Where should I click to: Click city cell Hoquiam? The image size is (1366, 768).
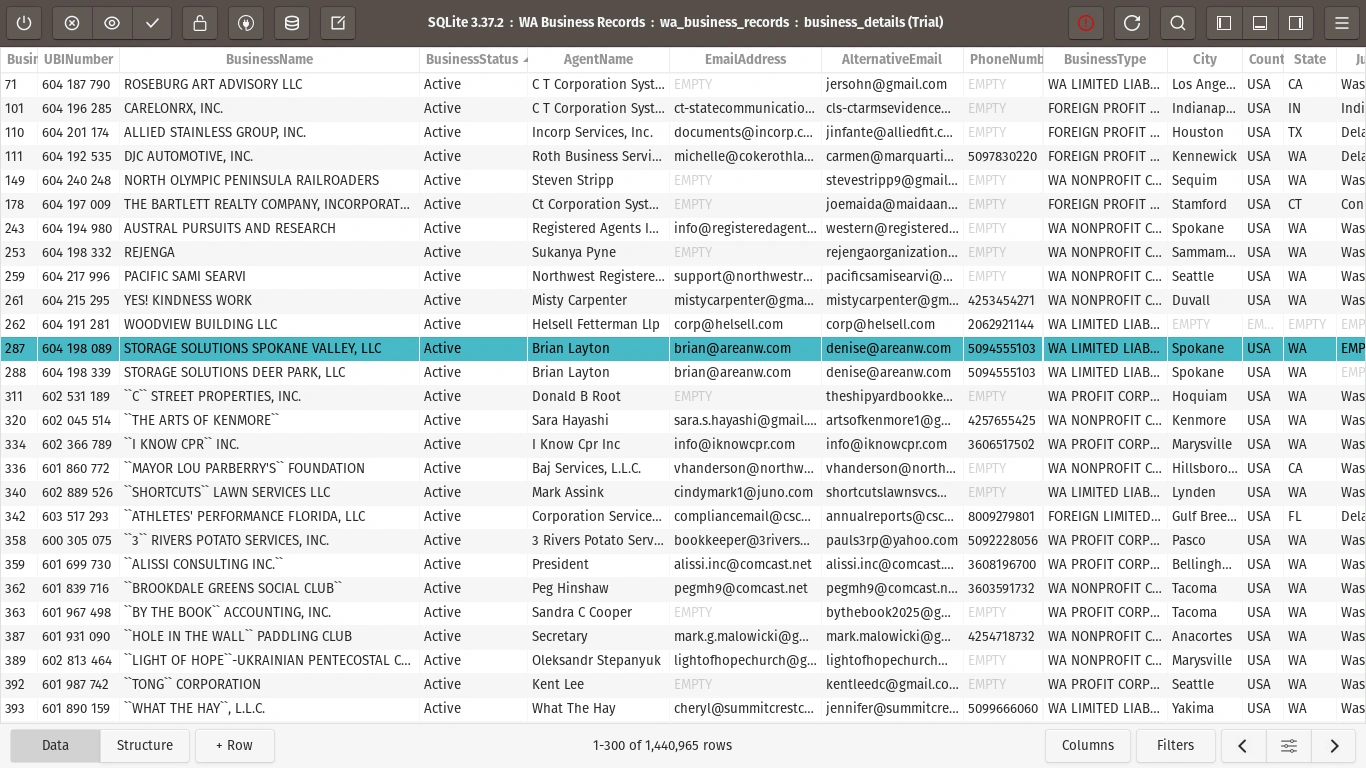pos(1205,396)
